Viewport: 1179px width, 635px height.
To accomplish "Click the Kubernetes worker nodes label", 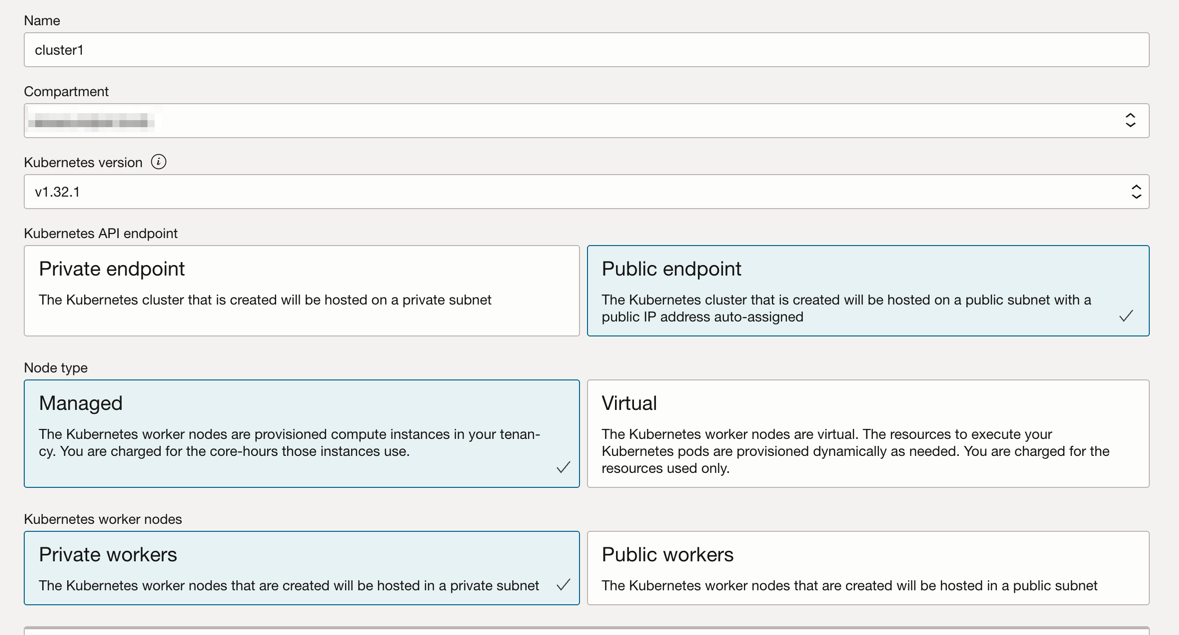I will pyautogui.click(x=103, y=519).
